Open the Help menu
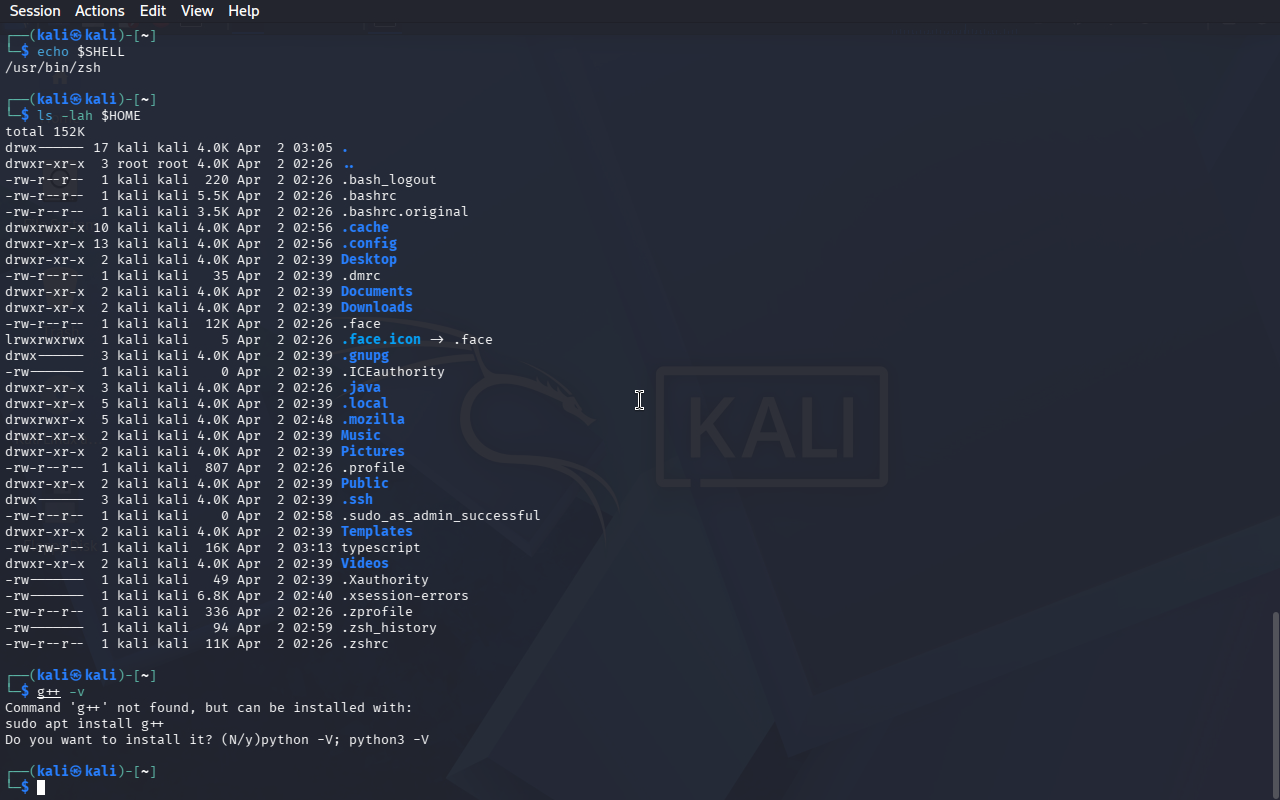Screen dimensions: 1280x800 [243, 11]
